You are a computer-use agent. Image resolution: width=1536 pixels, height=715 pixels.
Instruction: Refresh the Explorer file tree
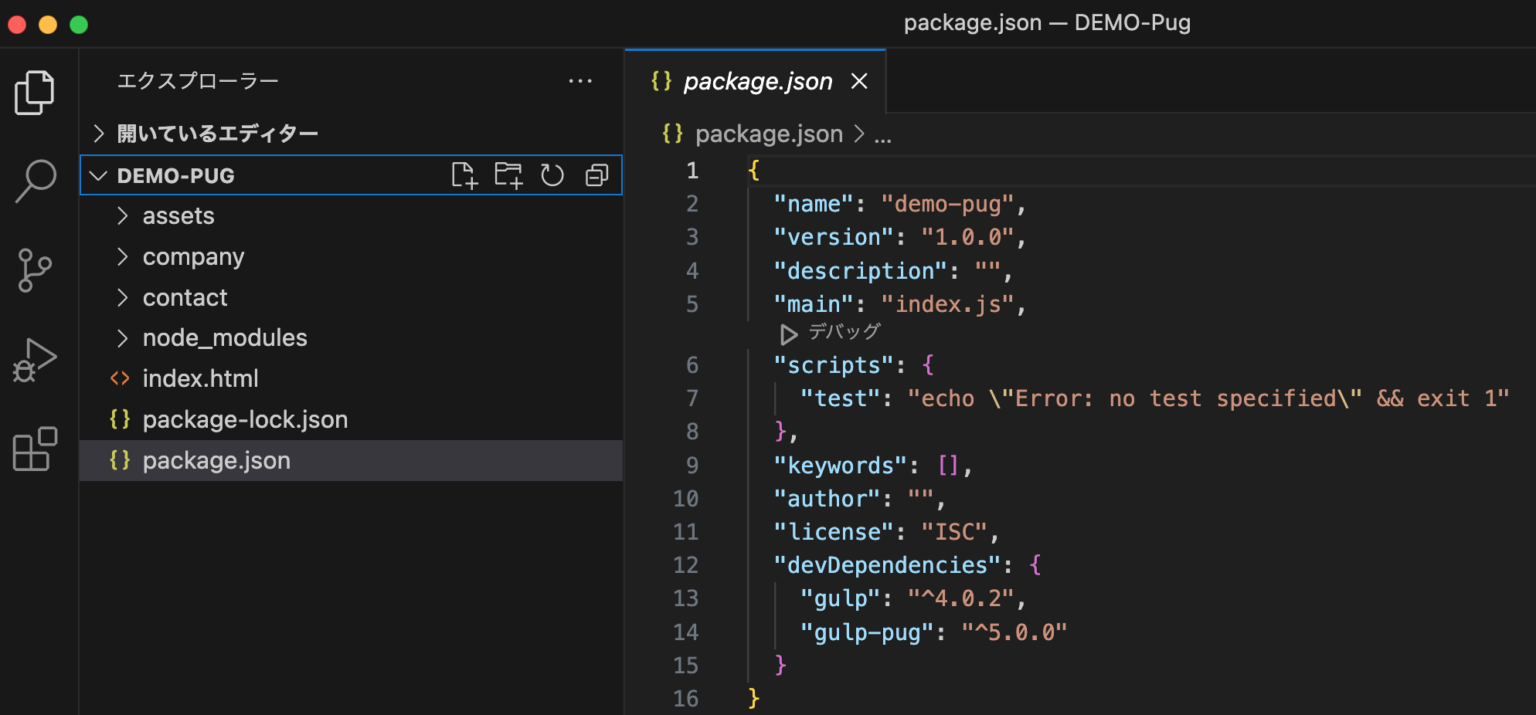[x=552, y=174]
